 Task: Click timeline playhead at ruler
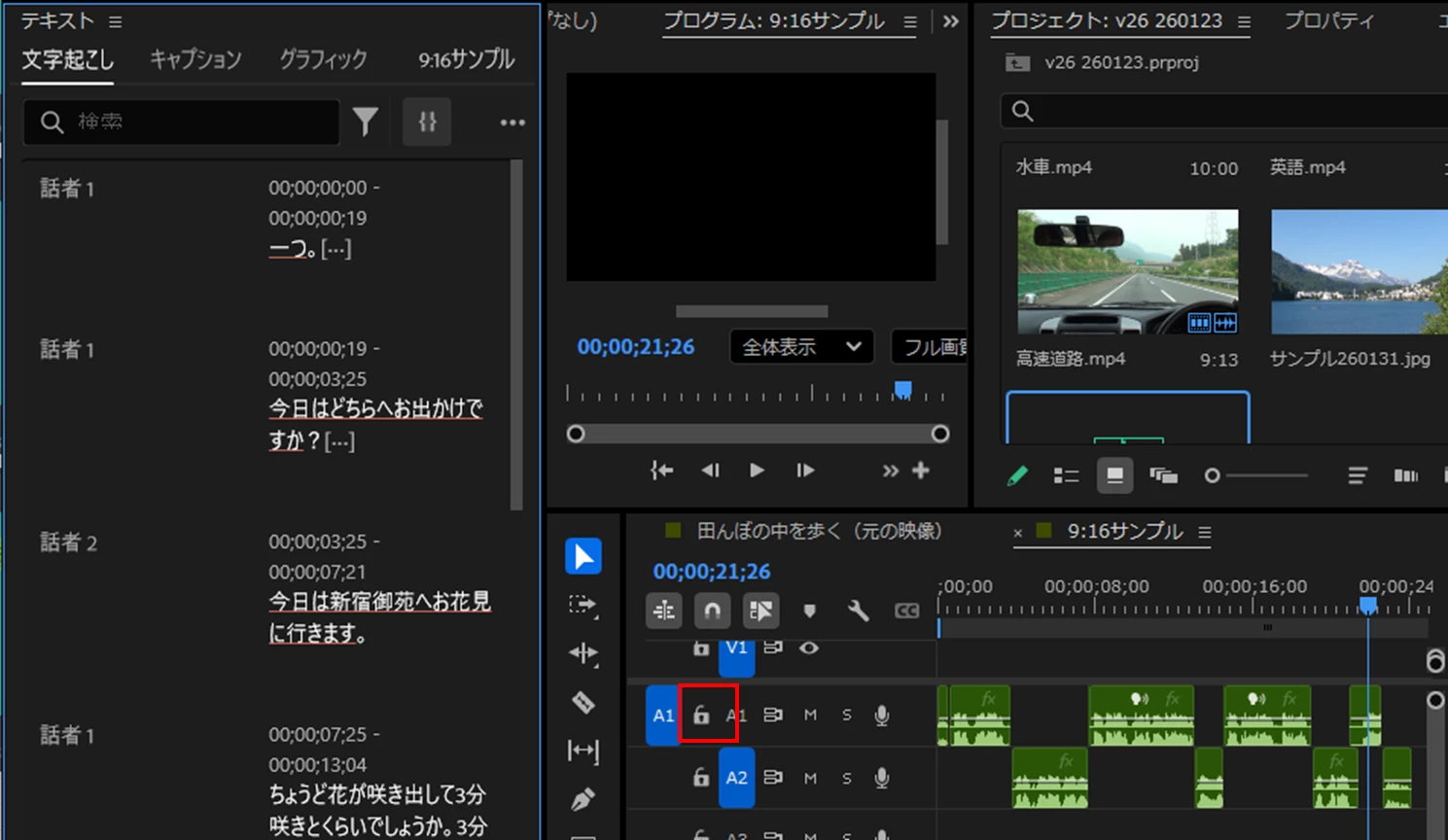point(1367,606)
